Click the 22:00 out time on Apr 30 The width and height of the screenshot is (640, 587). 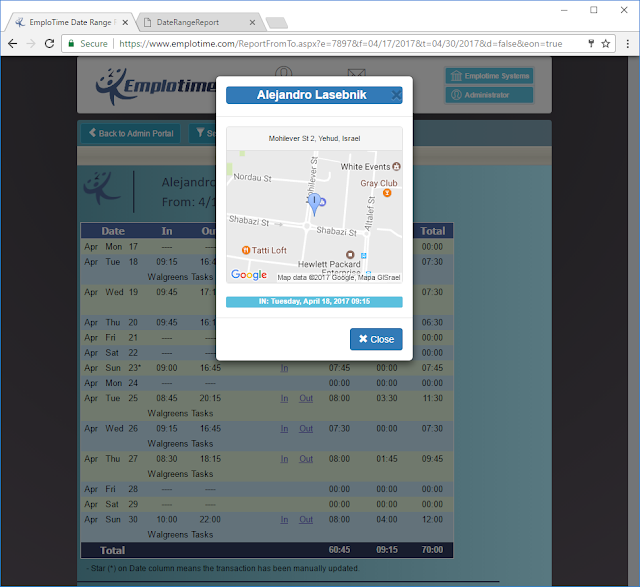pos(210,520)
